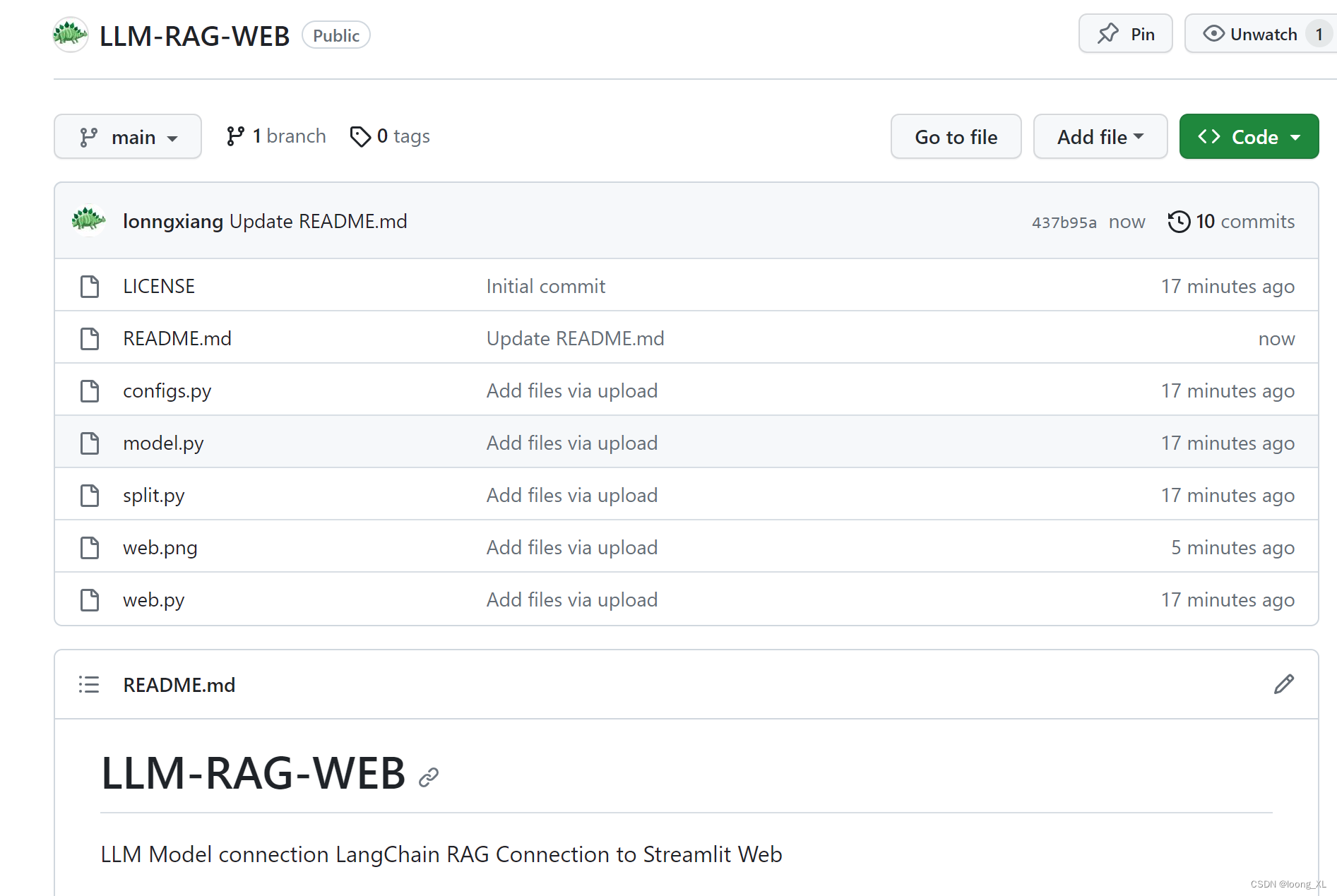This screenshot has width=1337, height=896.
Task: Open the main branch selector dropdown
Action: point(127,136)
